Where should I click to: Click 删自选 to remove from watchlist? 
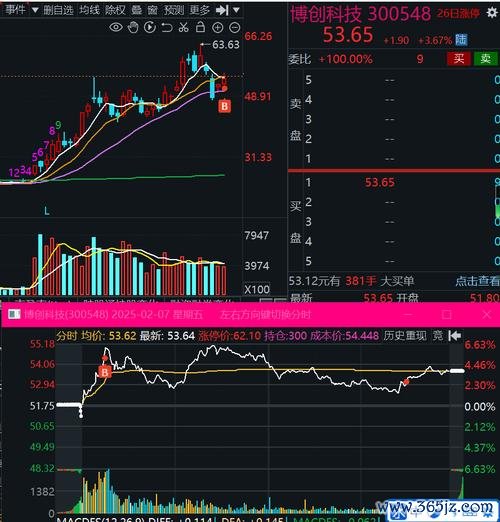click(x=58, y=10)
